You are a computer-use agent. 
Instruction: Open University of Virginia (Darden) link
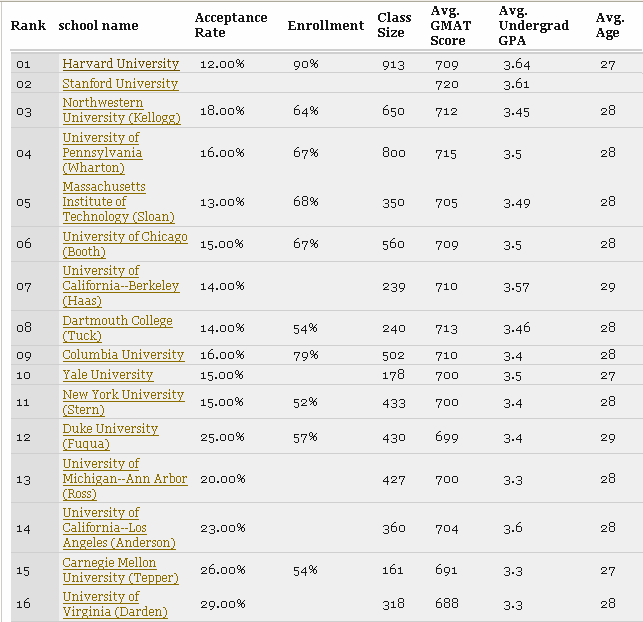[x=114, y=604]
